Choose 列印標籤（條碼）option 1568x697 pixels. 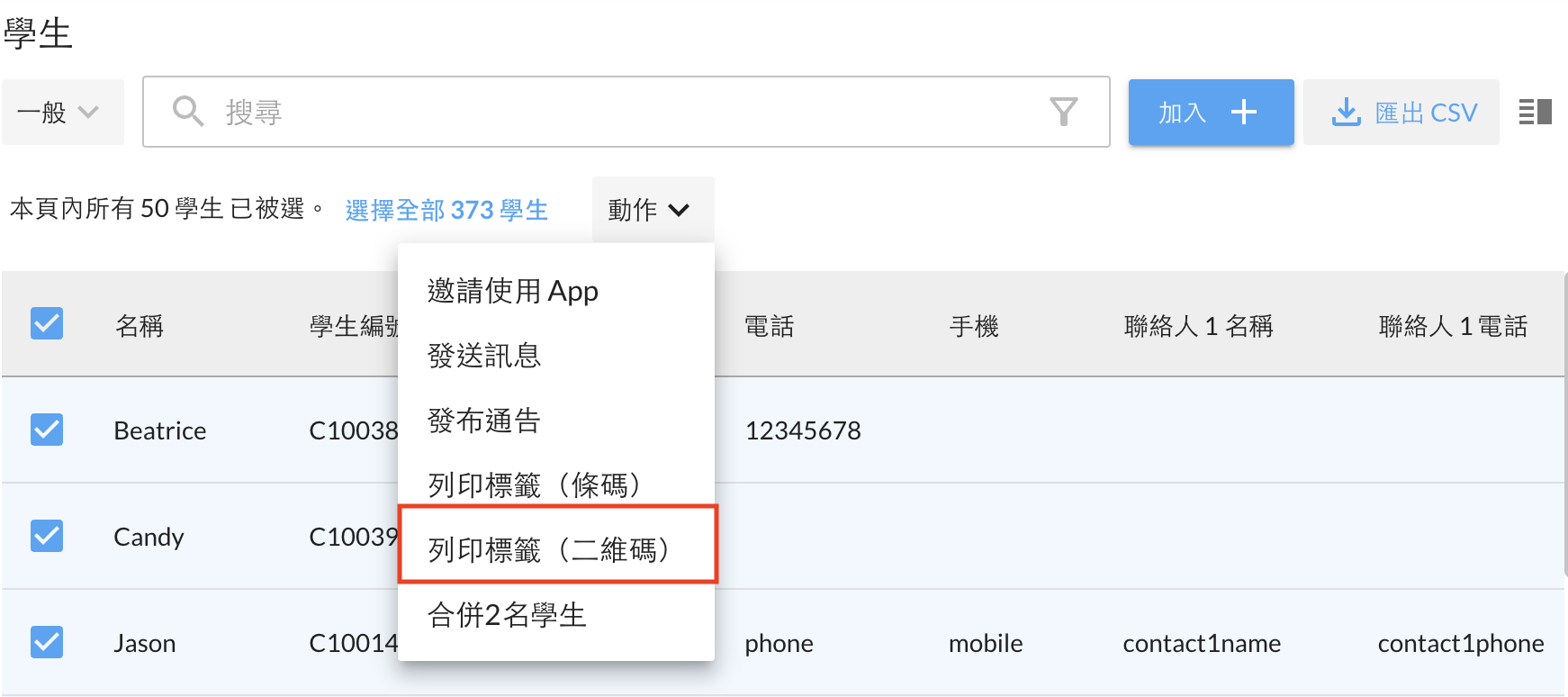pos(536,485)
